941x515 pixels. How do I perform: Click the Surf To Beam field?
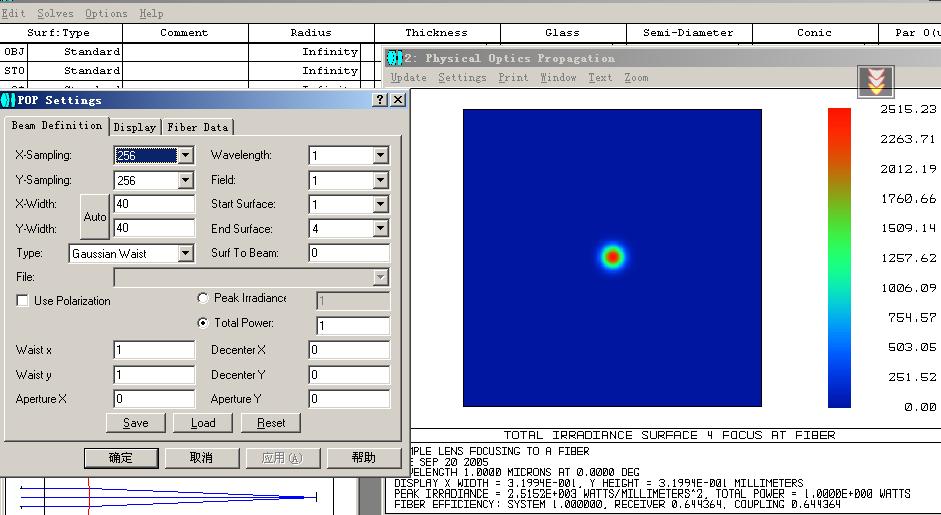click(x=349, y=253)
